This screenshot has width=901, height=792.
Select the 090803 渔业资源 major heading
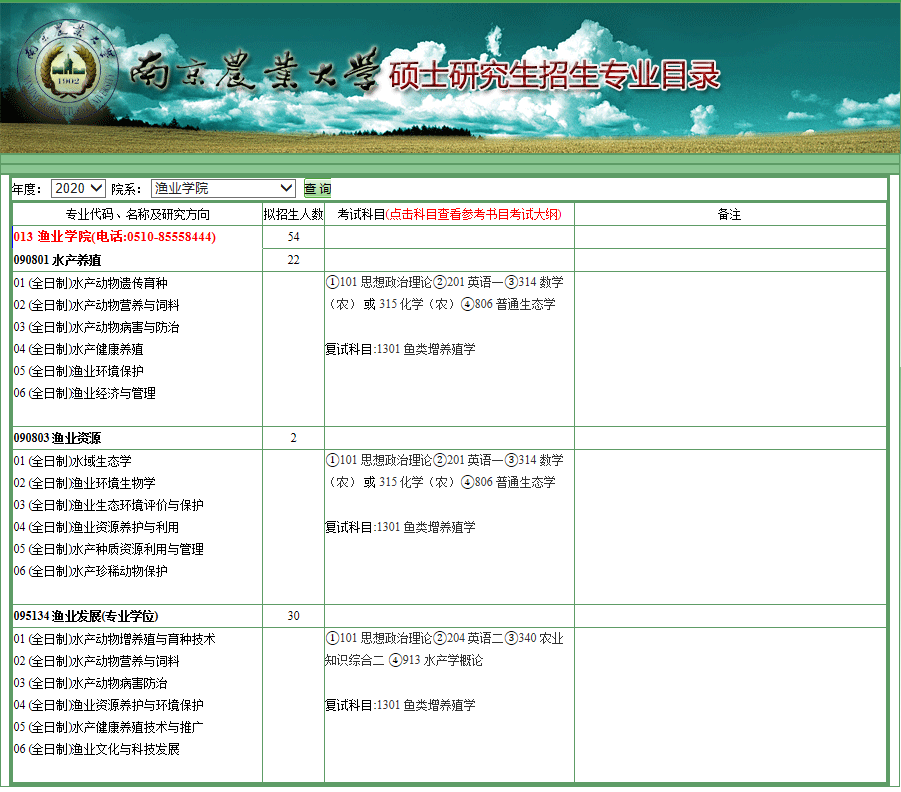point(58,438)
